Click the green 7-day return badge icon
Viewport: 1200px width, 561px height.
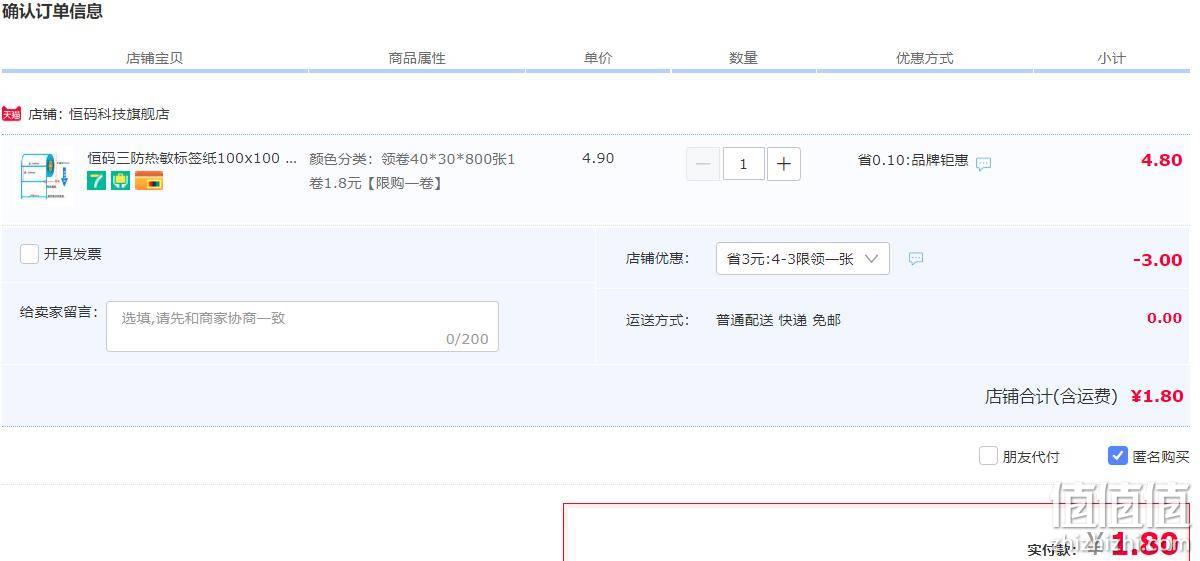coord(96,181)
